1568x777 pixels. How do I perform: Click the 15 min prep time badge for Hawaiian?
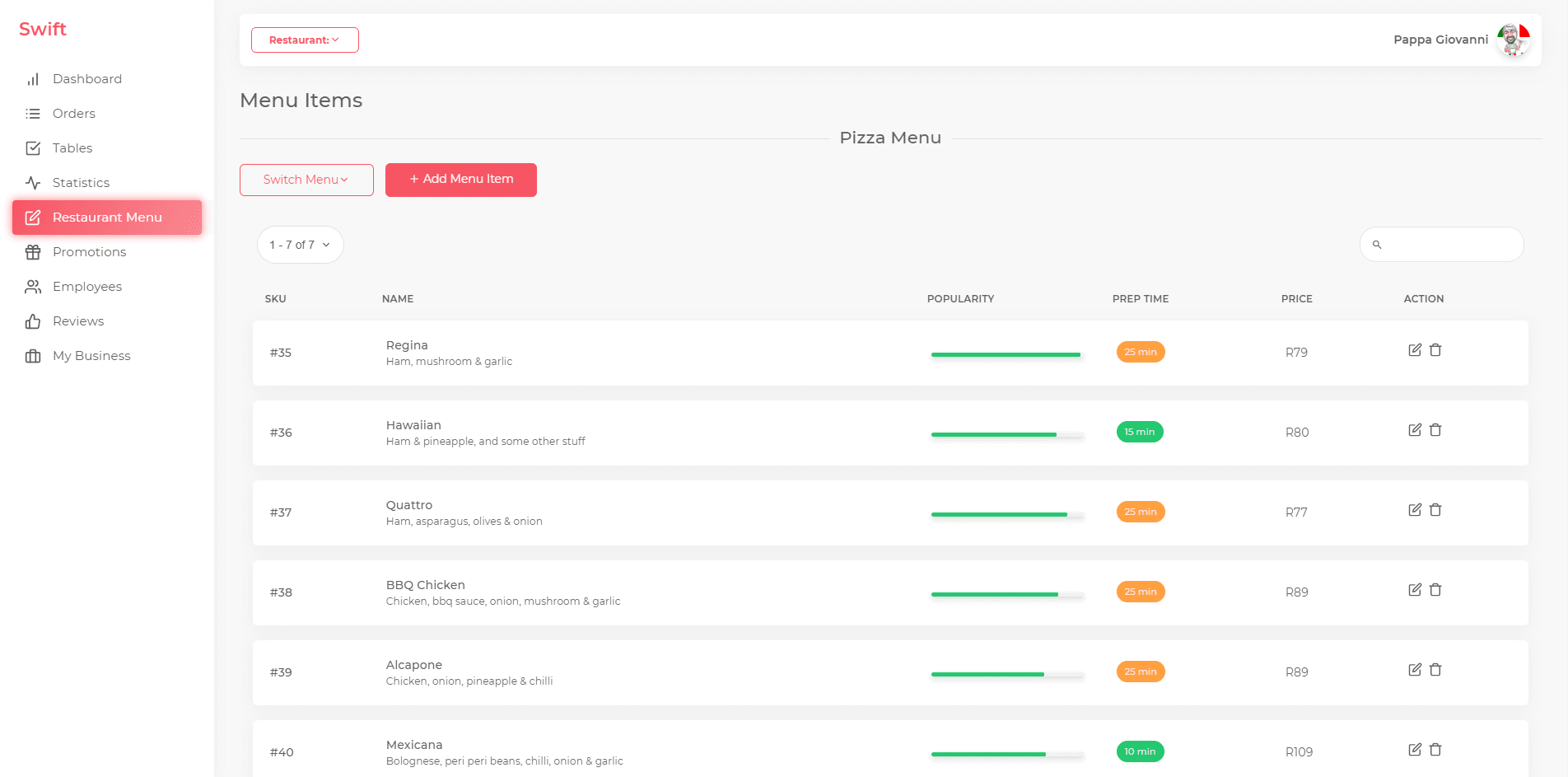[x=1140, y=432]
